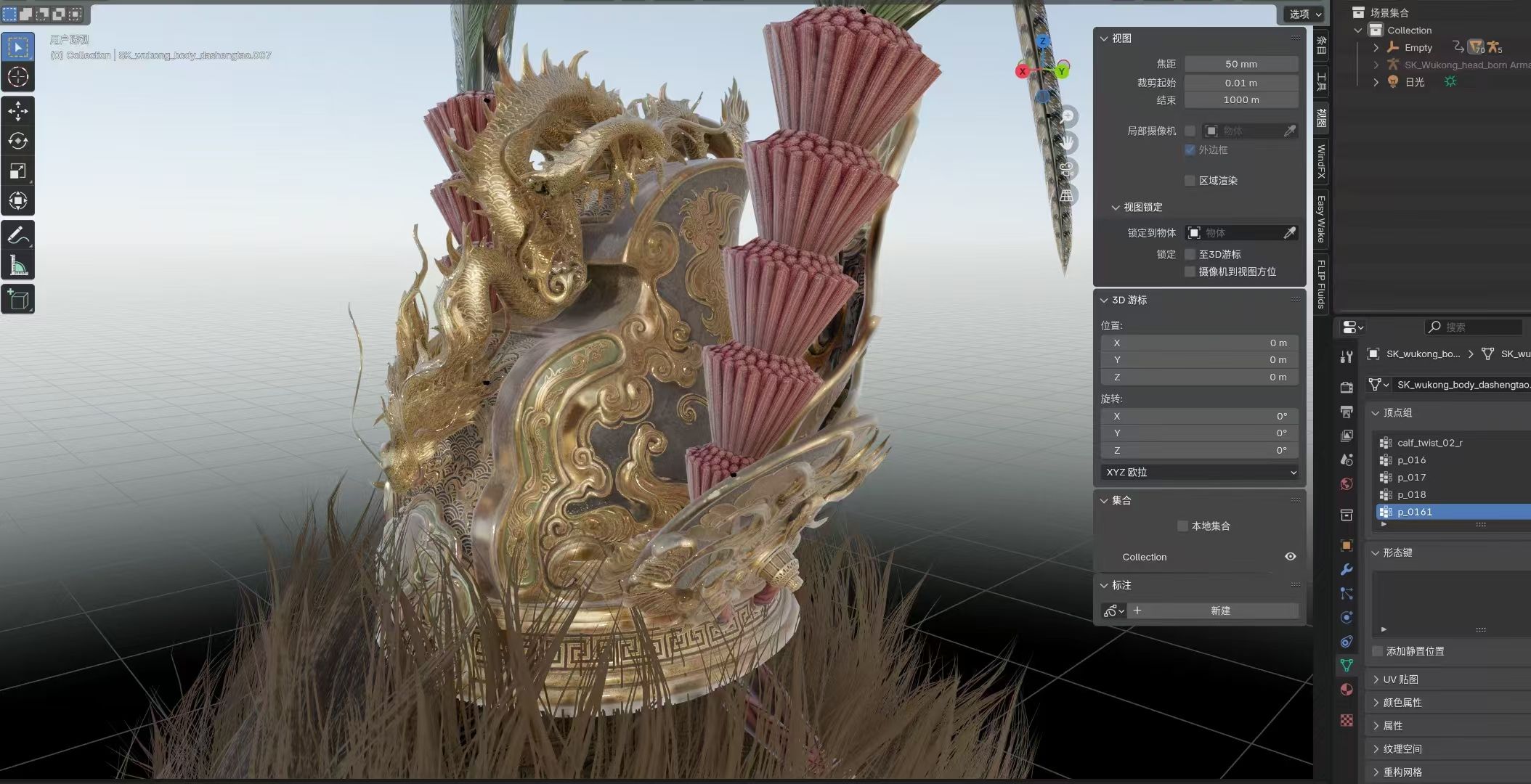Choose the Move tool
The height and width of the screenshot is (784, 1531).
tap(18, 111)
